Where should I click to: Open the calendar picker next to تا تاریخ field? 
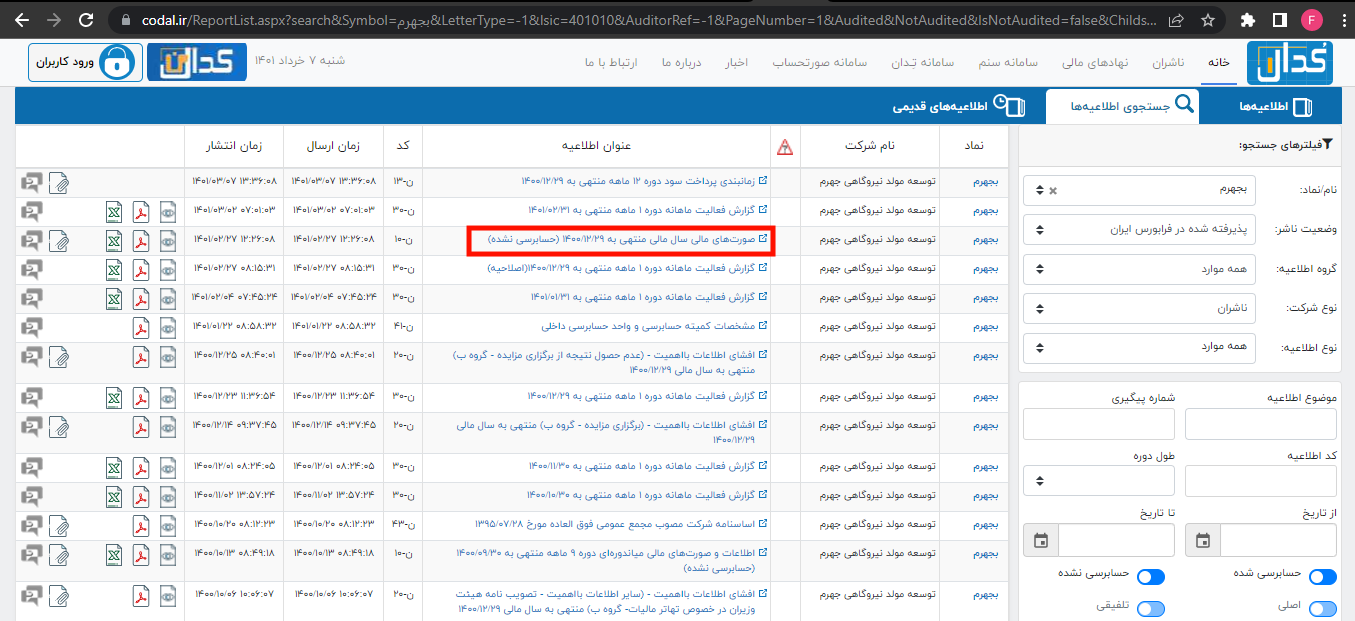pos(1040,540)
